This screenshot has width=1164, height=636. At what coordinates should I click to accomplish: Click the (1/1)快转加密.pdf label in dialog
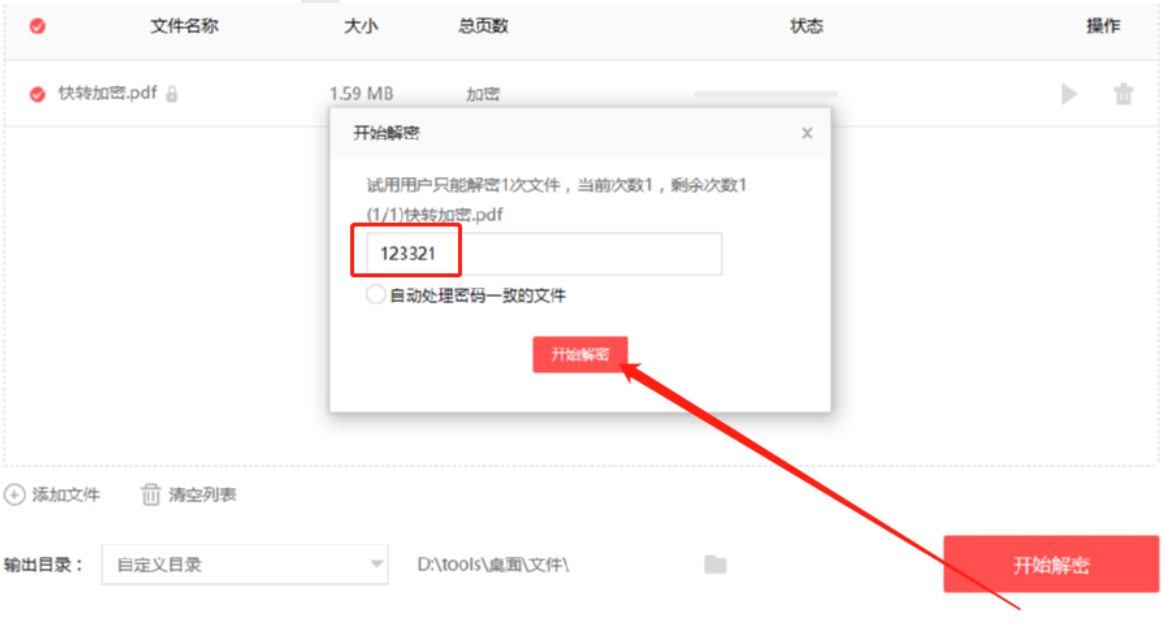(434, 215)
